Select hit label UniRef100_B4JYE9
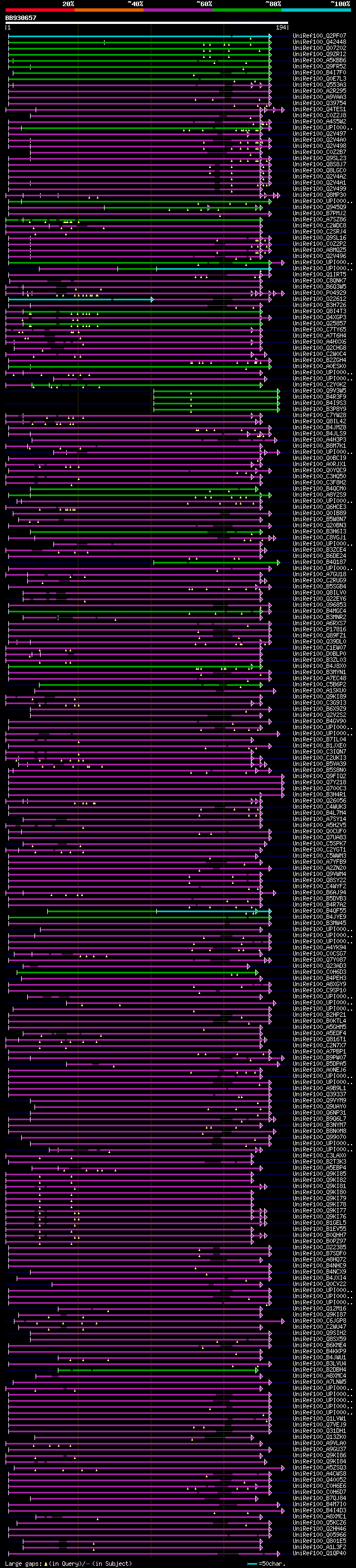This screenshot has width=356, height=1568. click(x=319, y=917)
